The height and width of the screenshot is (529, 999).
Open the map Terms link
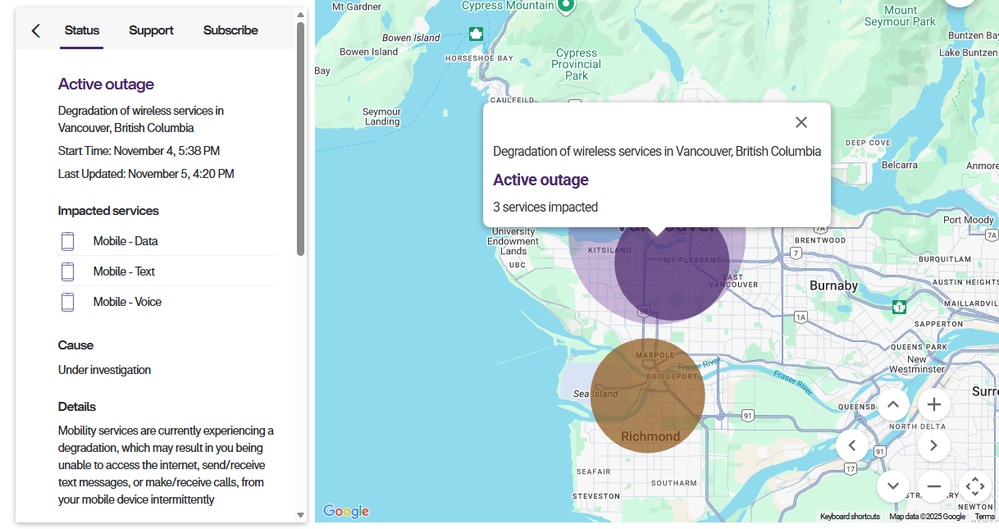click(x=985, y=517)
